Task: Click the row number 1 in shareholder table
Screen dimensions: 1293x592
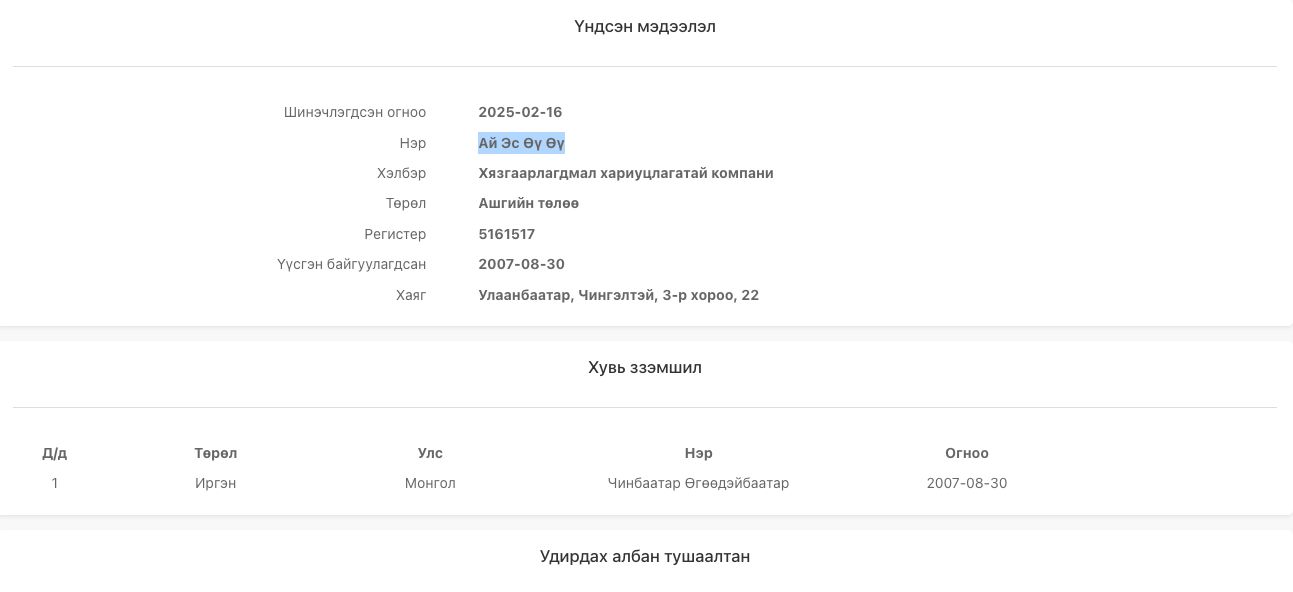Action: [55, 483]
